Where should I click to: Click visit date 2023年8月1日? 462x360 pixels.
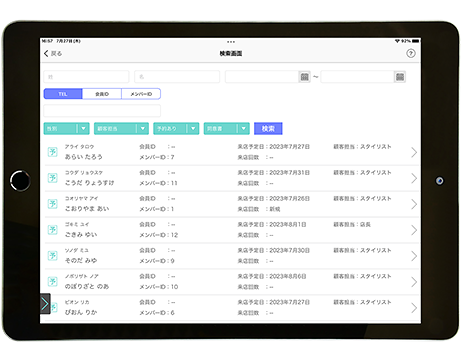tap(288, 225)
